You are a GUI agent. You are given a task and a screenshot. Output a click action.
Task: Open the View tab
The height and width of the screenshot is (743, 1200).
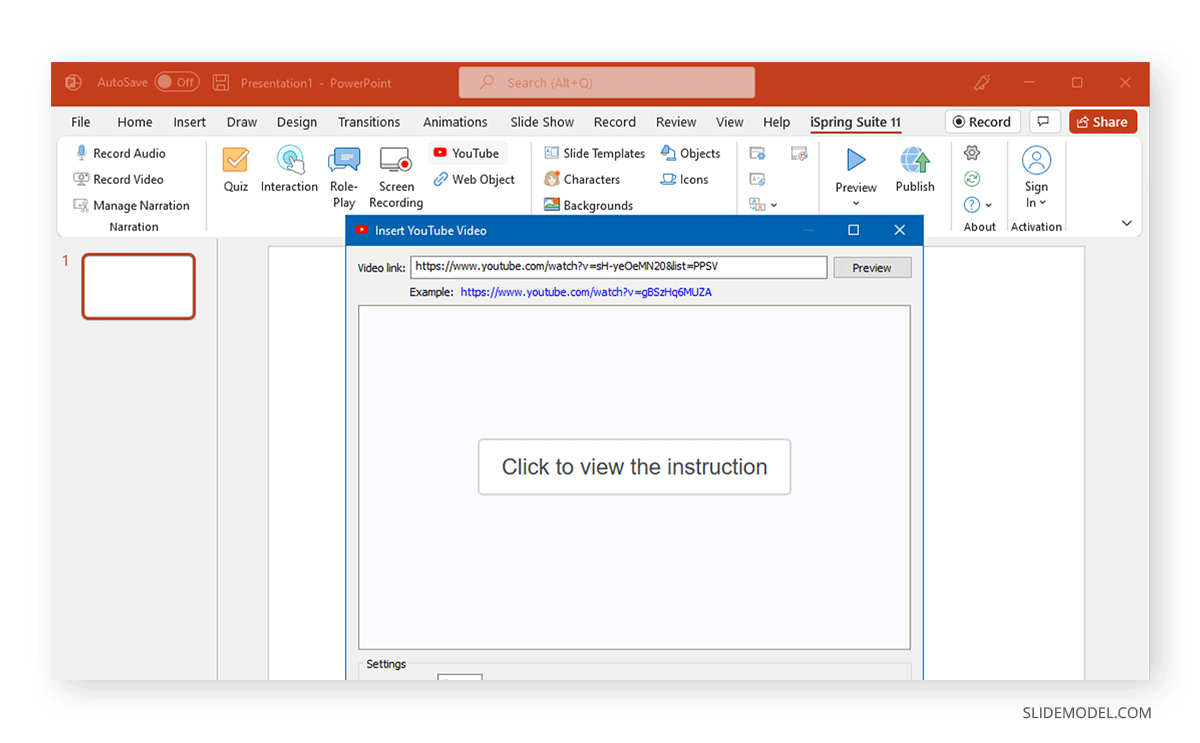tap(730, 122)
